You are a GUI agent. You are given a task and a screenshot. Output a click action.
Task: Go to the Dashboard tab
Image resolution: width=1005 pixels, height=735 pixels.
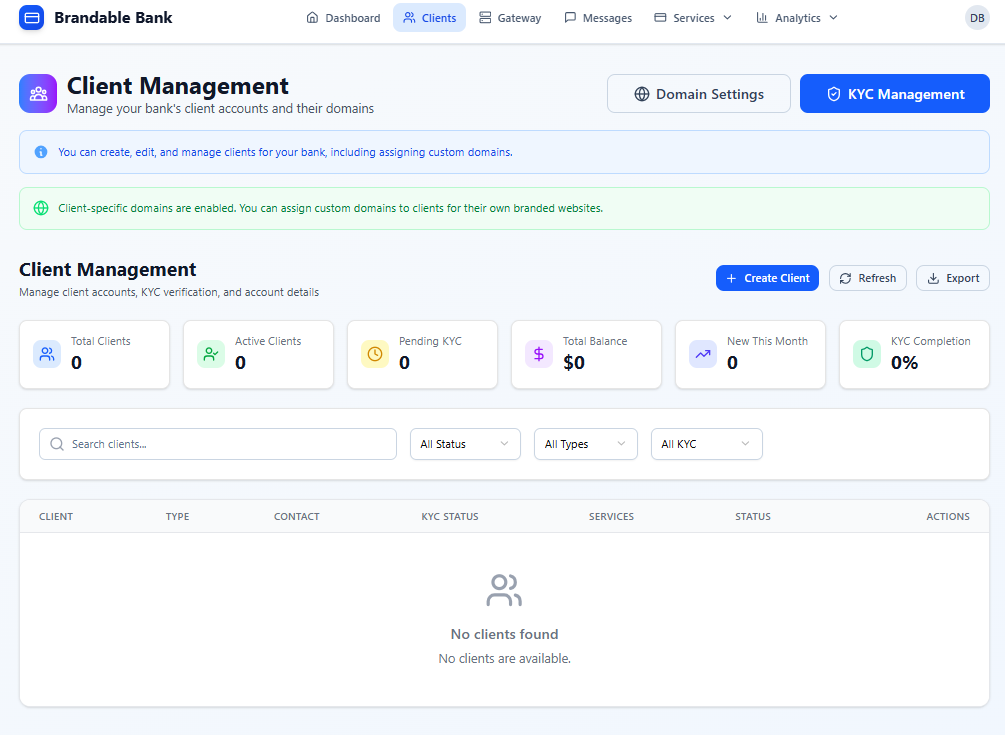coord(343,18)
